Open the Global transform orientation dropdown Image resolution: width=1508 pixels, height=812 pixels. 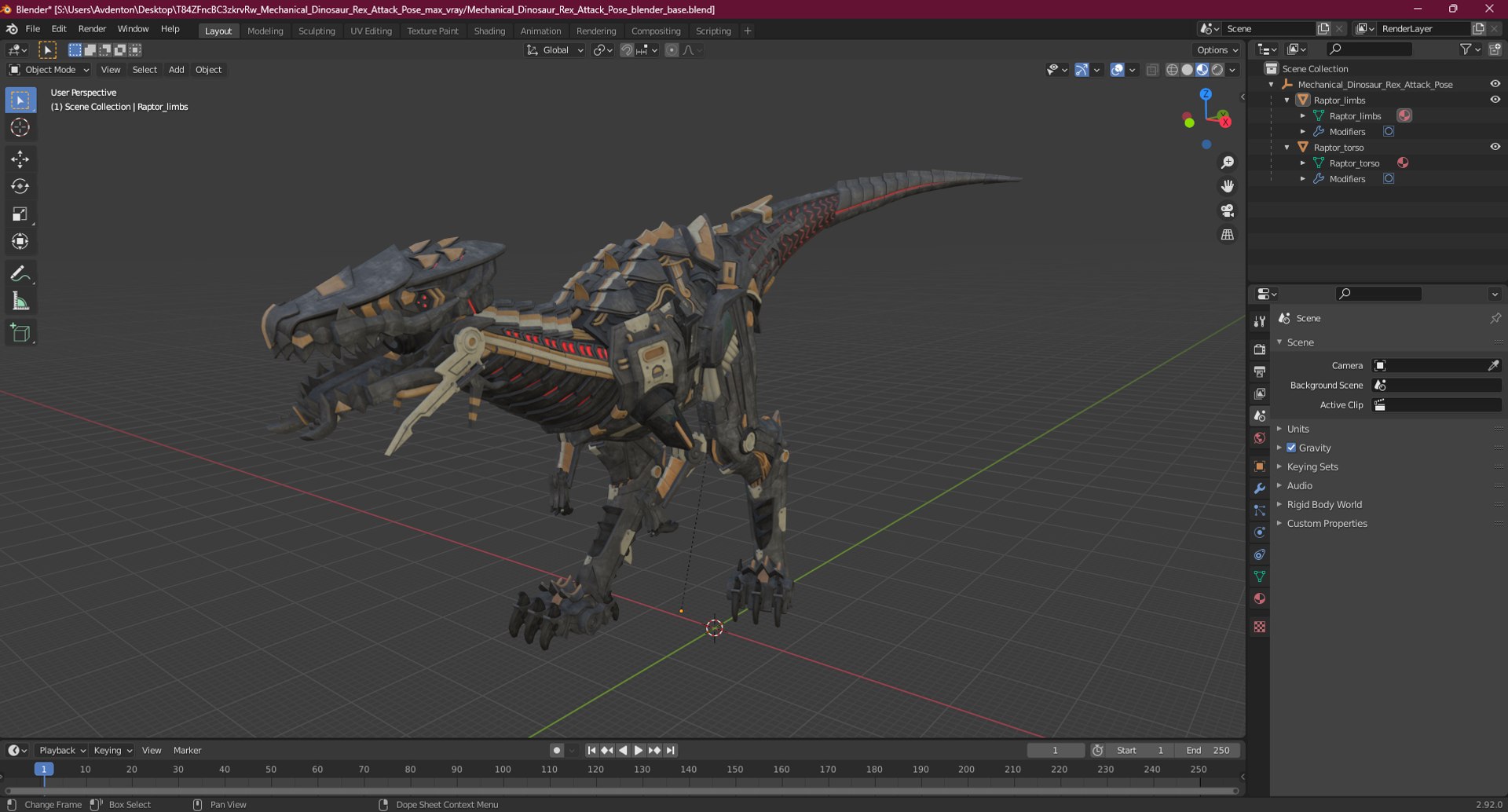click(555, 50)
